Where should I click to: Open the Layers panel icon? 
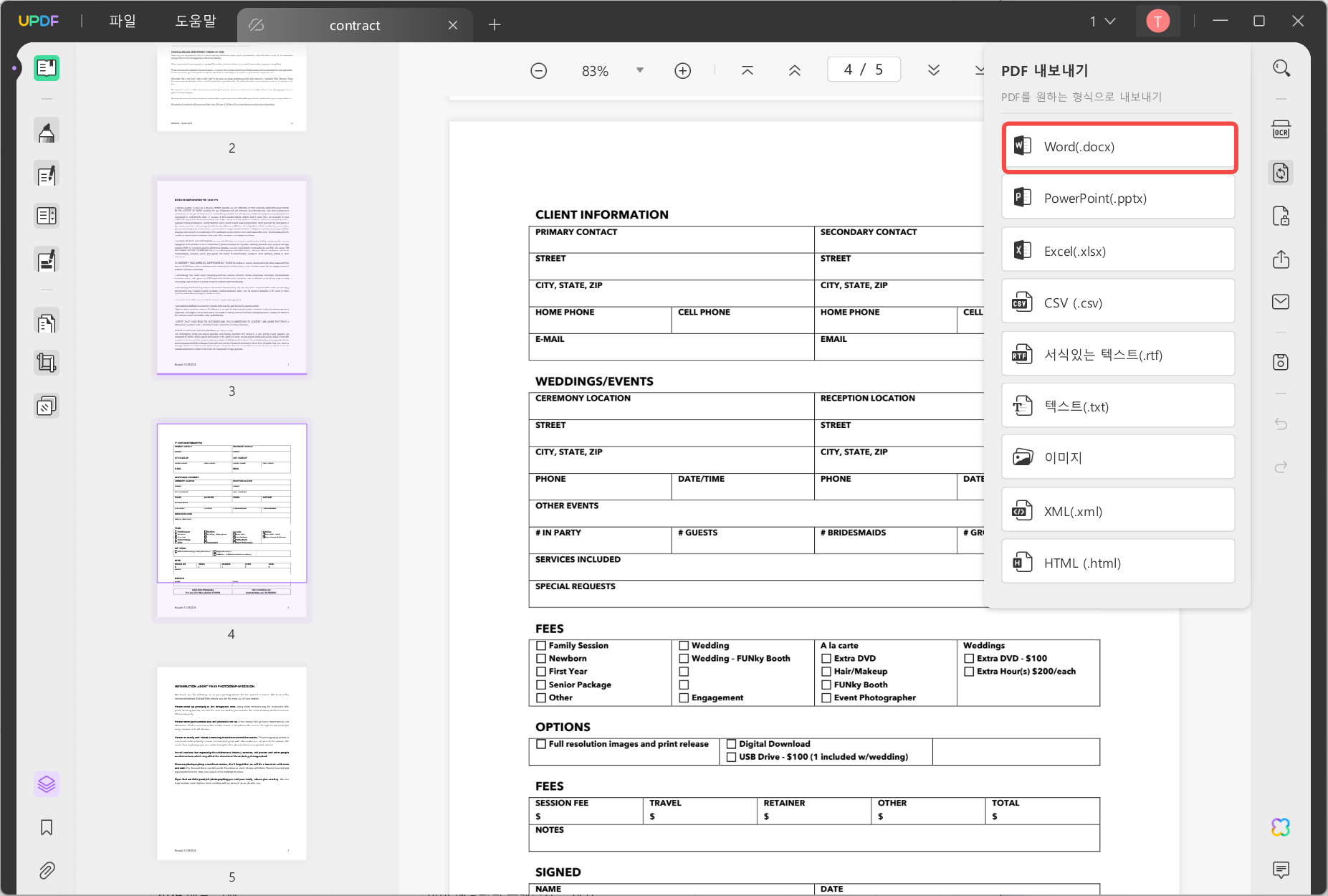tap(47, 784)
